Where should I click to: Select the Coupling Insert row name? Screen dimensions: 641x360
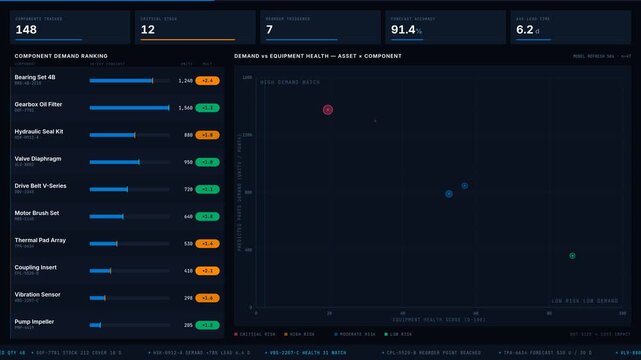[36, 267]
